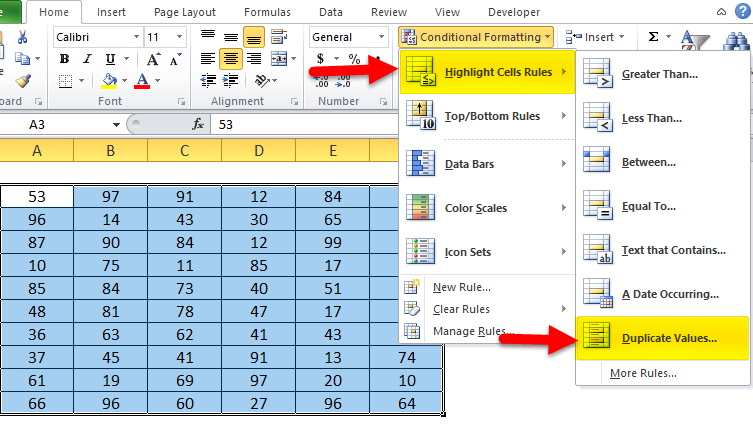Click AutoSum sigma icon
The image size is (753, 433).
[x=654, y=36]
